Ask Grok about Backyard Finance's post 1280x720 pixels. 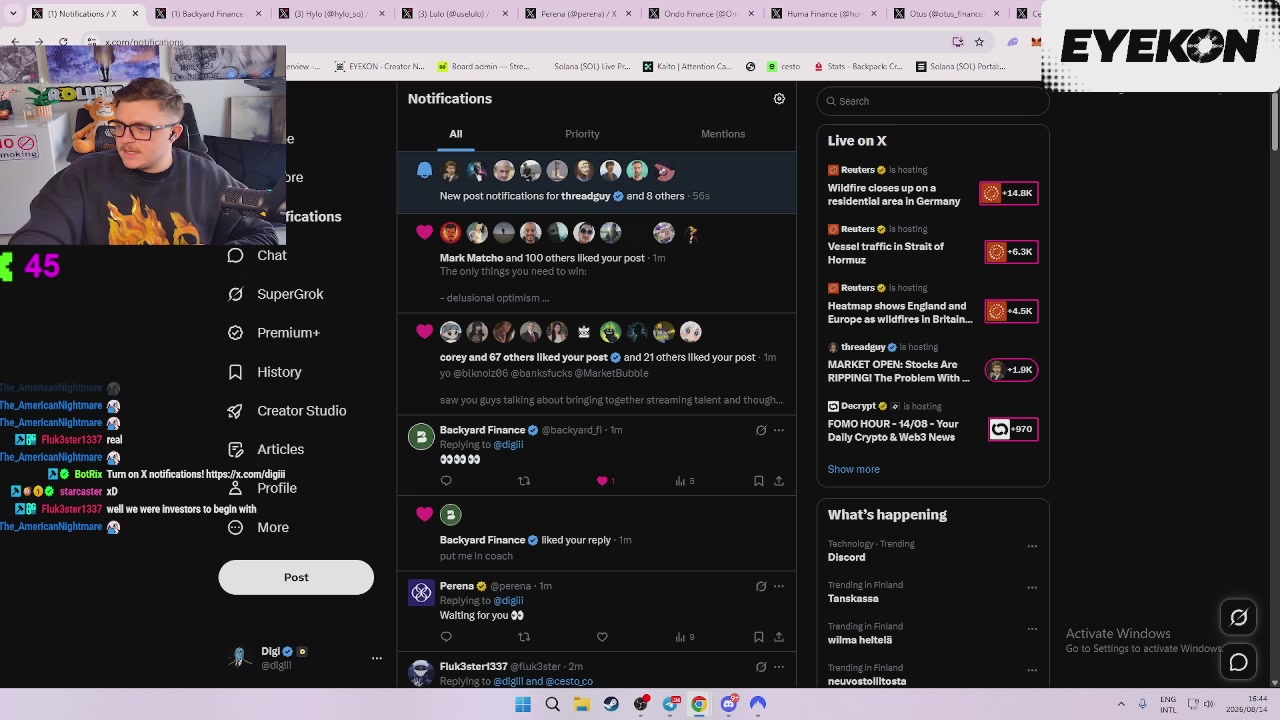tap(761, 430)
